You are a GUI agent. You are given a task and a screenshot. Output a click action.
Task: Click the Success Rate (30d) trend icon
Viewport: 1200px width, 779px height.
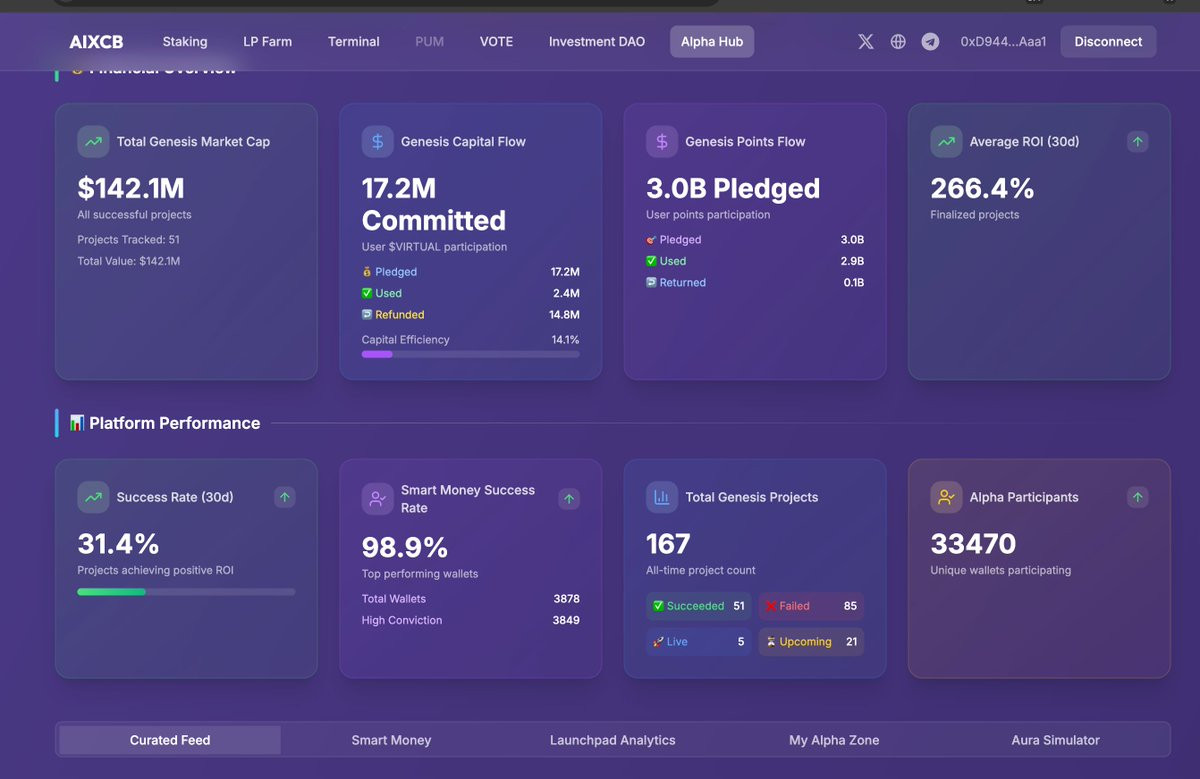coord(93,497)
